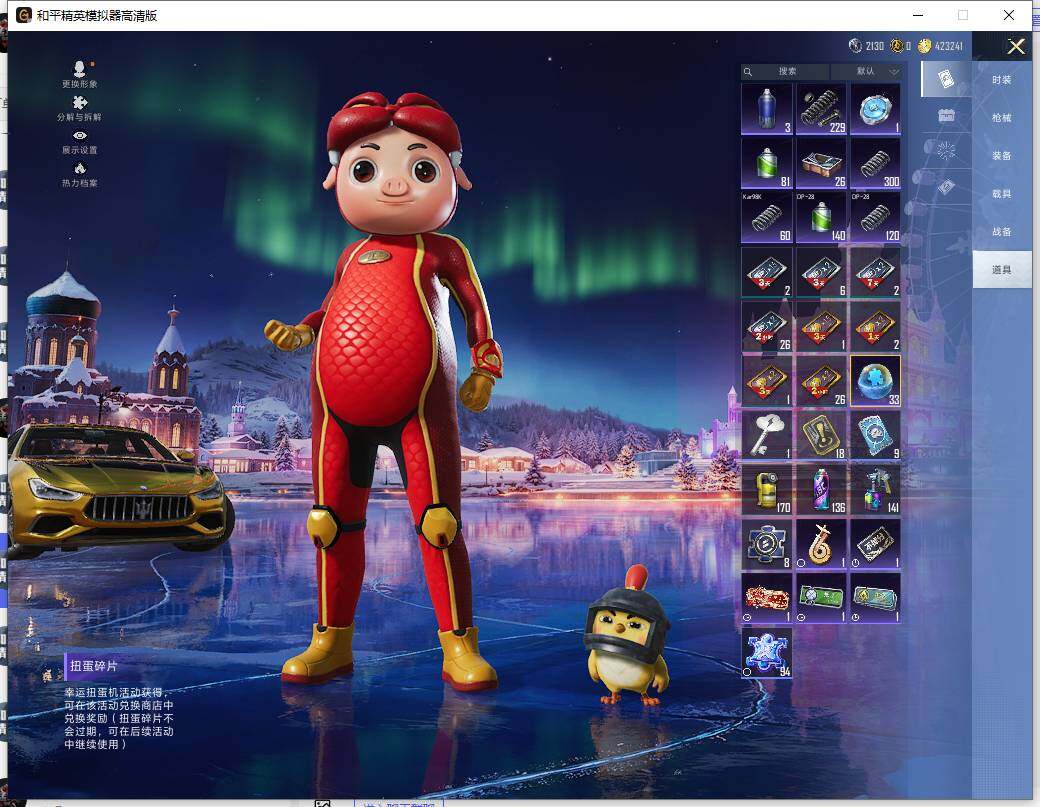Viewport: 1040px width, 807px height.
Task: Select the red sparkling item count 1
Action: 766,598
